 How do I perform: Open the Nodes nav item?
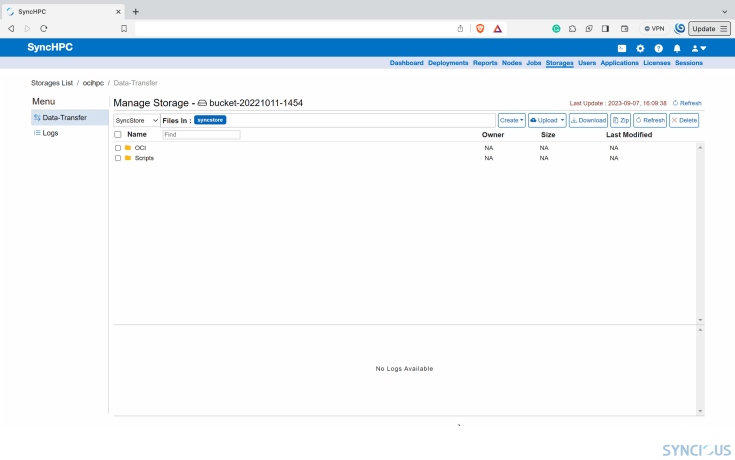[511, 63]
